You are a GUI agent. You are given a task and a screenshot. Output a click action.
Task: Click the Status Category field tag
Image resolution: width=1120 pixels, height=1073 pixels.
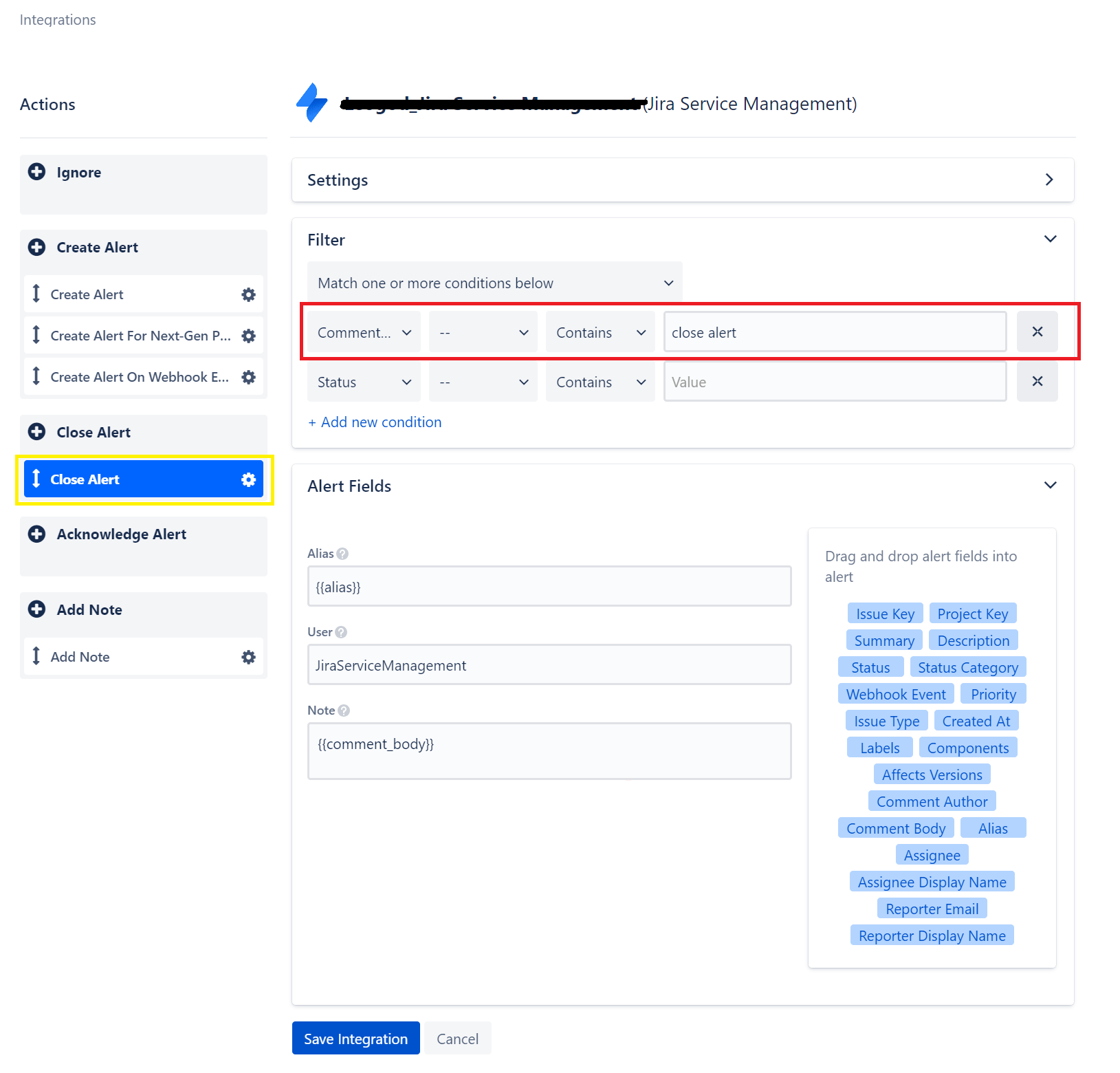(968, 667)
